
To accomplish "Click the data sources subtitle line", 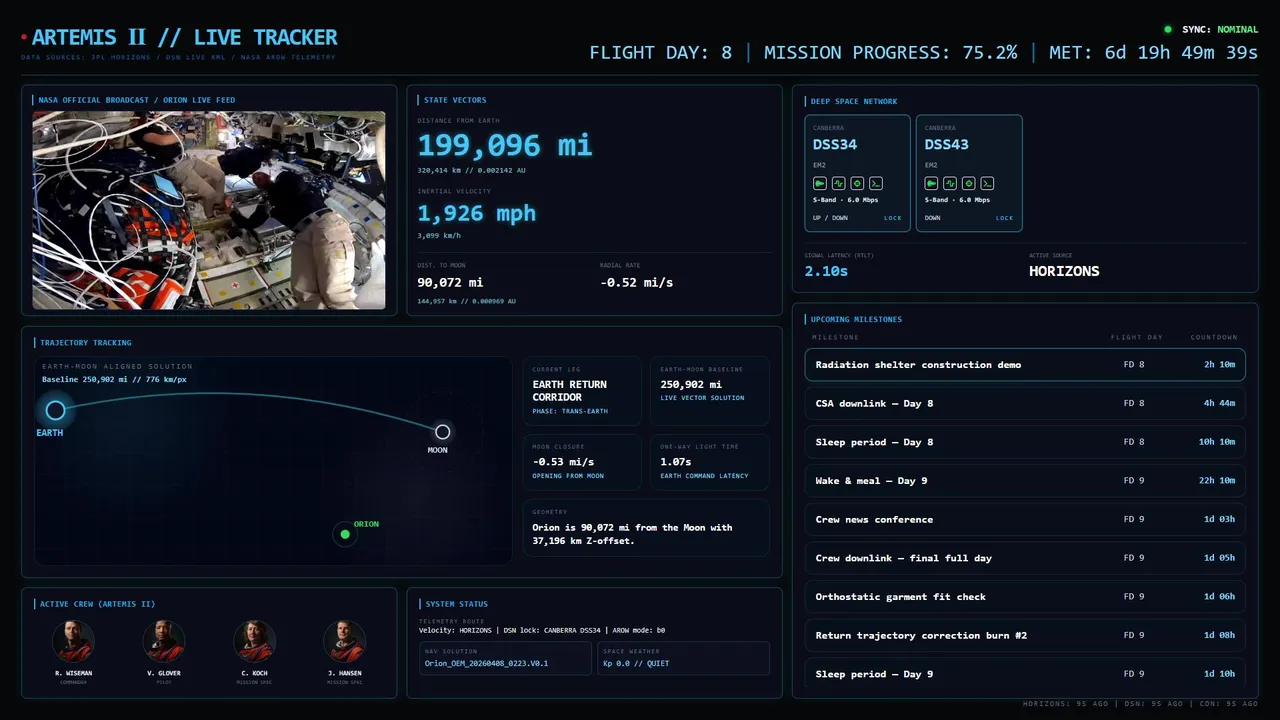I will 178,58.
